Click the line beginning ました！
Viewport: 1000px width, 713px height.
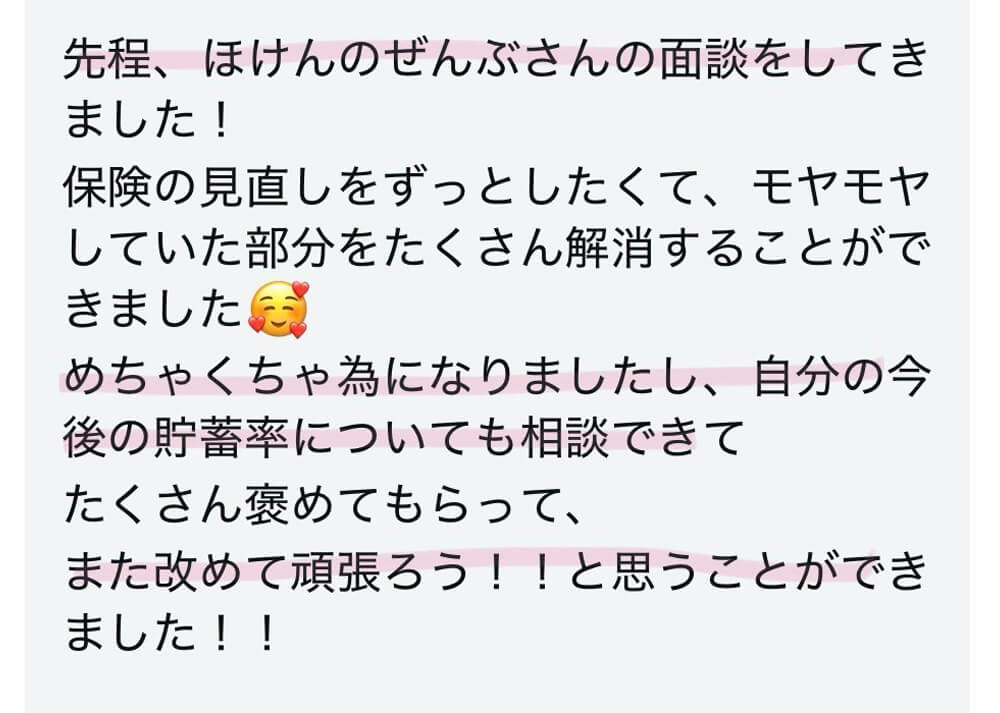(x=147, y=121)
